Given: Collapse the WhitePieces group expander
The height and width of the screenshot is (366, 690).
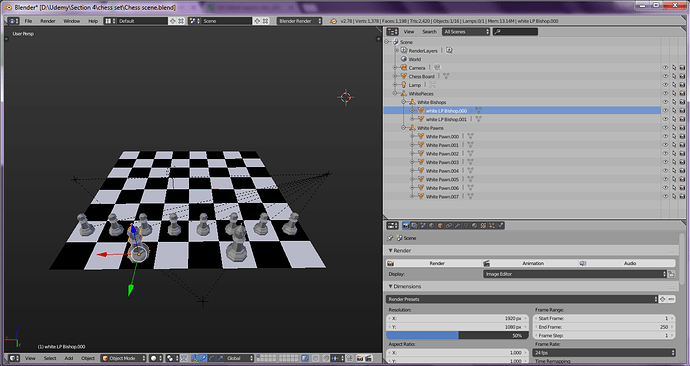Looking at the screenshot, I should tap(395, 93).
